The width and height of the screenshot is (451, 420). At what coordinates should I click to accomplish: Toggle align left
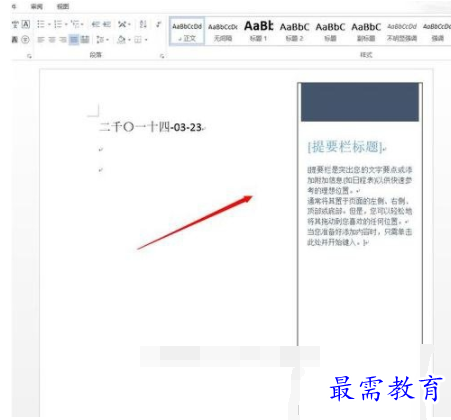click(x=41, y=40)
